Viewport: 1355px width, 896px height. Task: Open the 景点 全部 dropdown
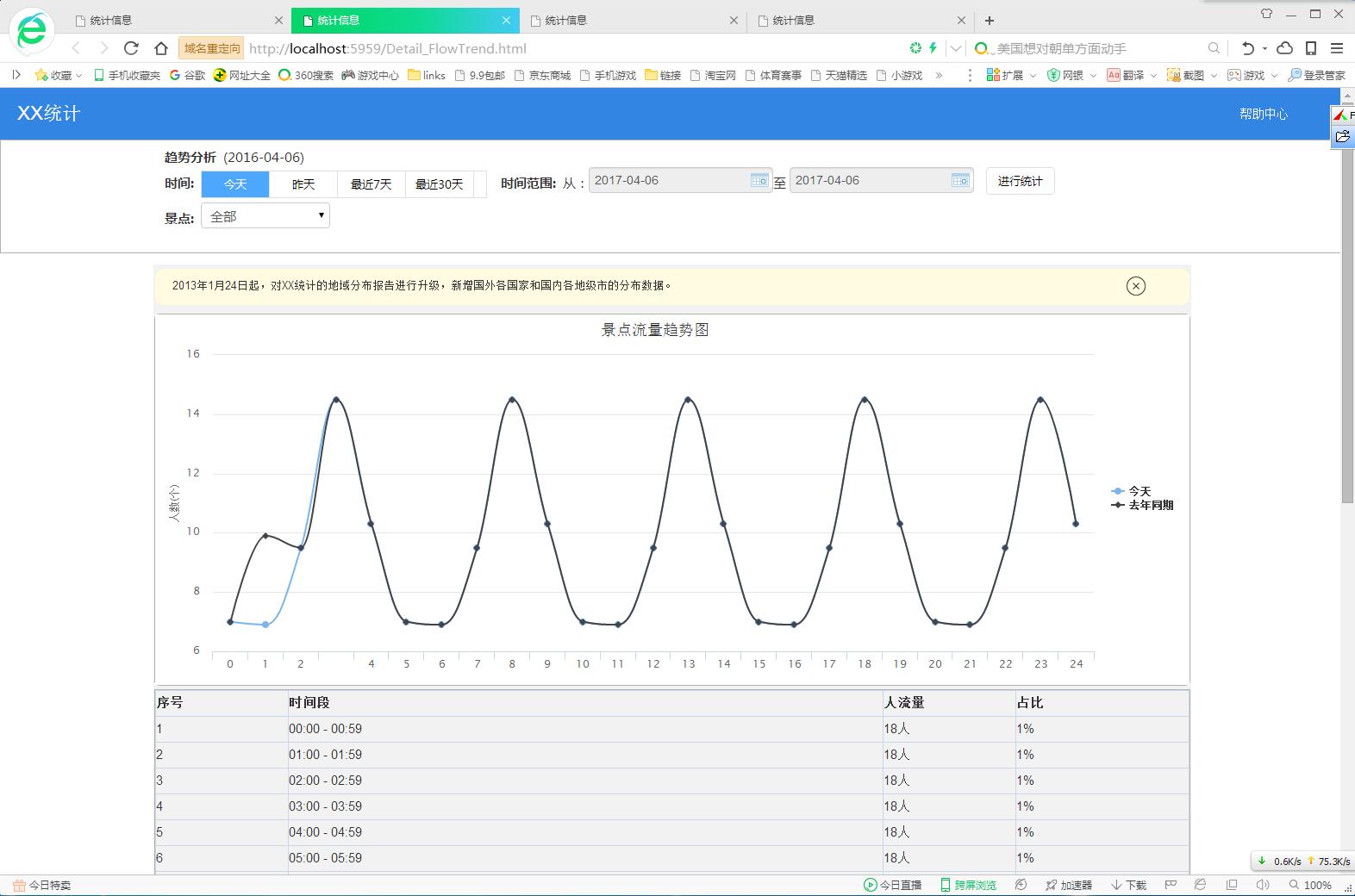pyautogui.click(x=265, y=215)
